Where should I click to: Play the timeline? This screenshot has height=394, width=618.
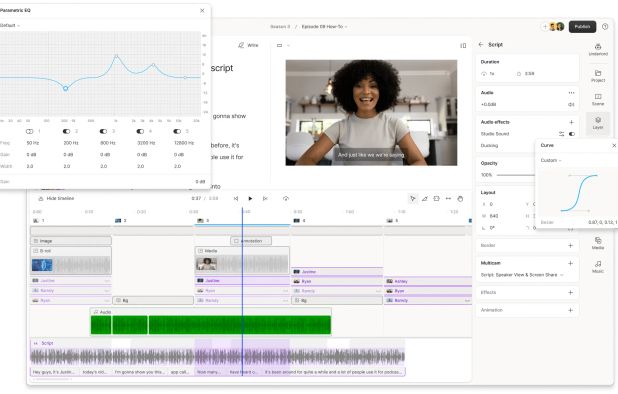point(250,199)
